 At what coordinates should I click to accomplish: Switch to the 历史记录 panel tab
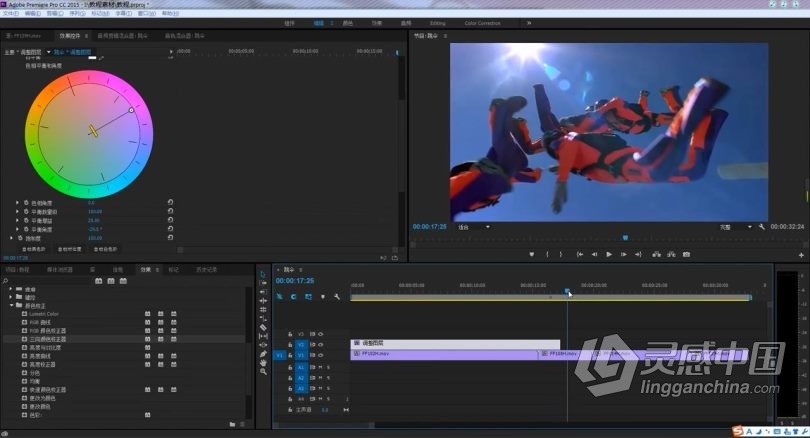(207, 270)
